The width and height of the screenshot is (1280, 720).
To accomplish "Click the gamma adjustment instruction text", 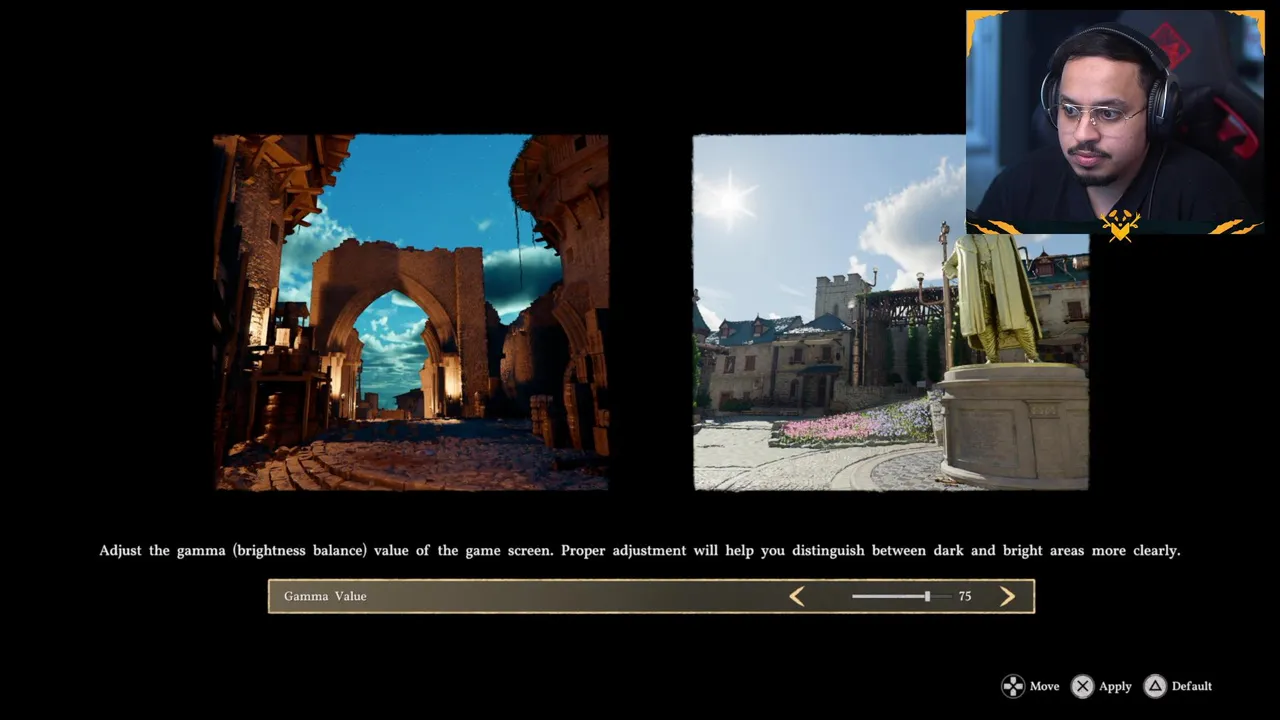I will pos(640,550).
